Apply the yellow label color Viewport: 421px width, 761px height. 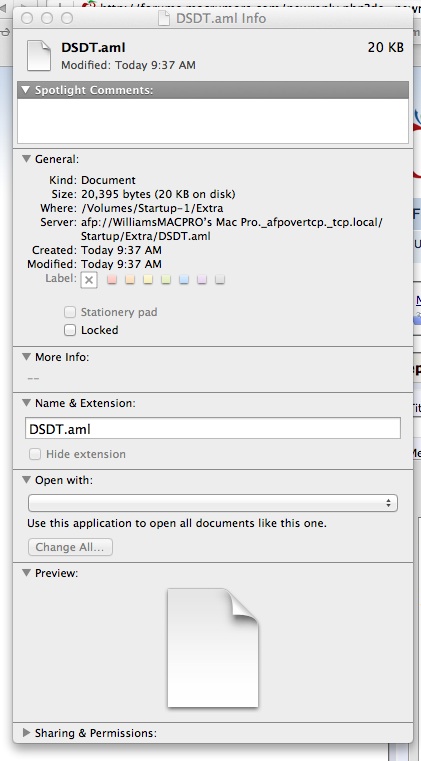148,279
